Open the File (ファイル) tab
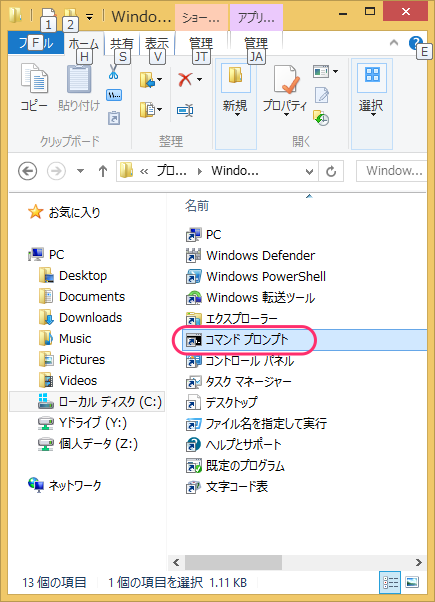The image size is (435, 602). coord(36,43)
